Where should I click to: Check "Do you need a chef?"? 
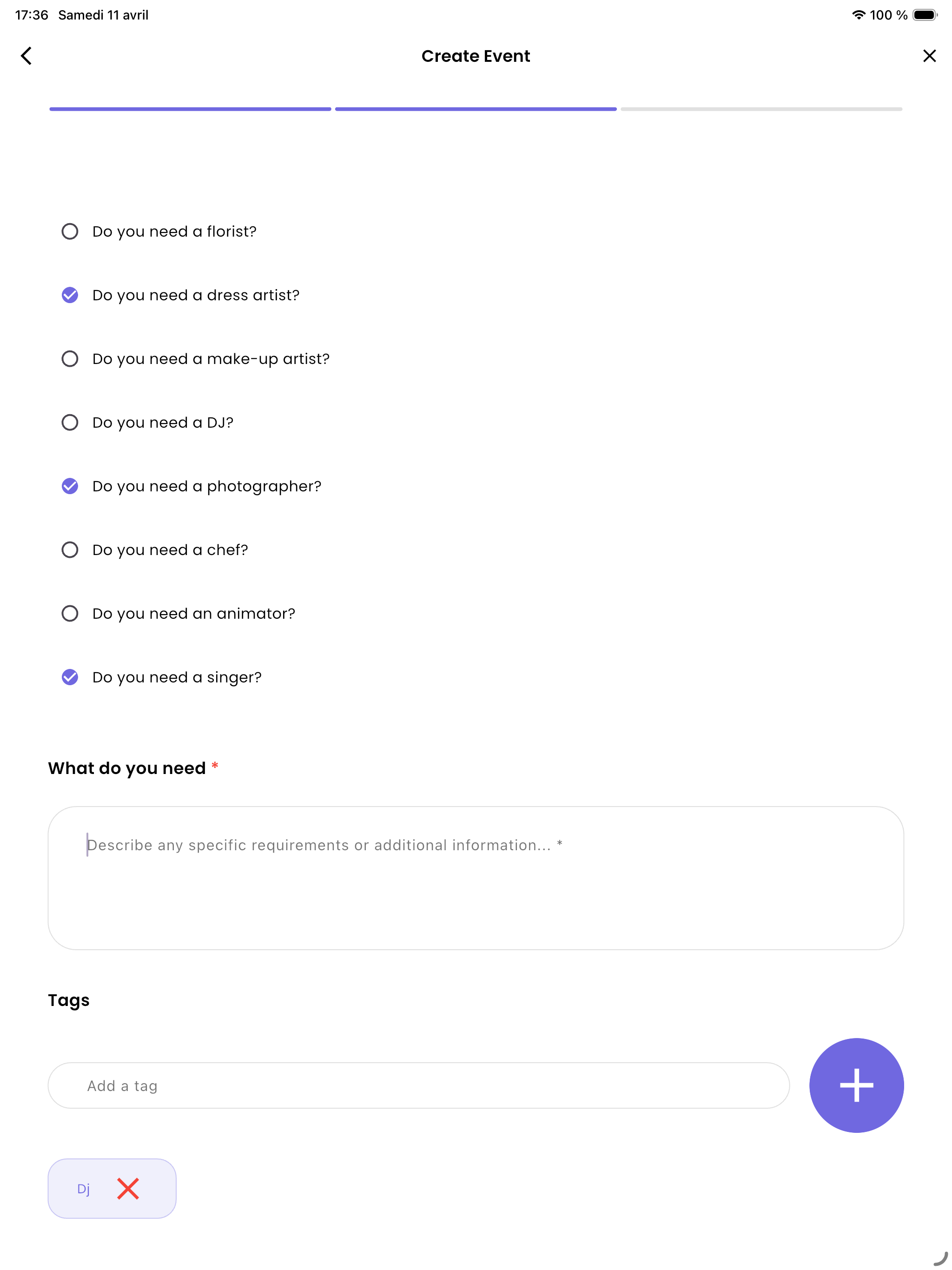click(70, 550)
